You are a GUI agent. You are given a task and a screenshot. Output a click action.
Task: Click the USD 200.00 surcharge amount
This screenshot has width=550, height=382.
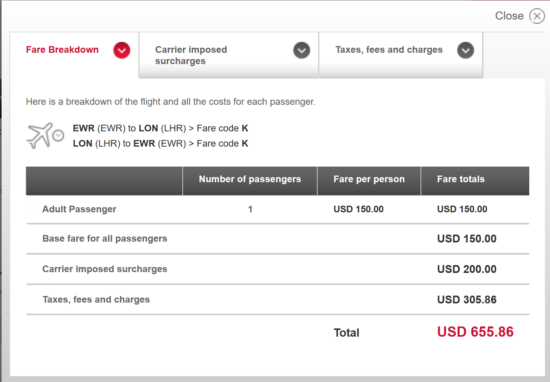(x=467, y=269)
